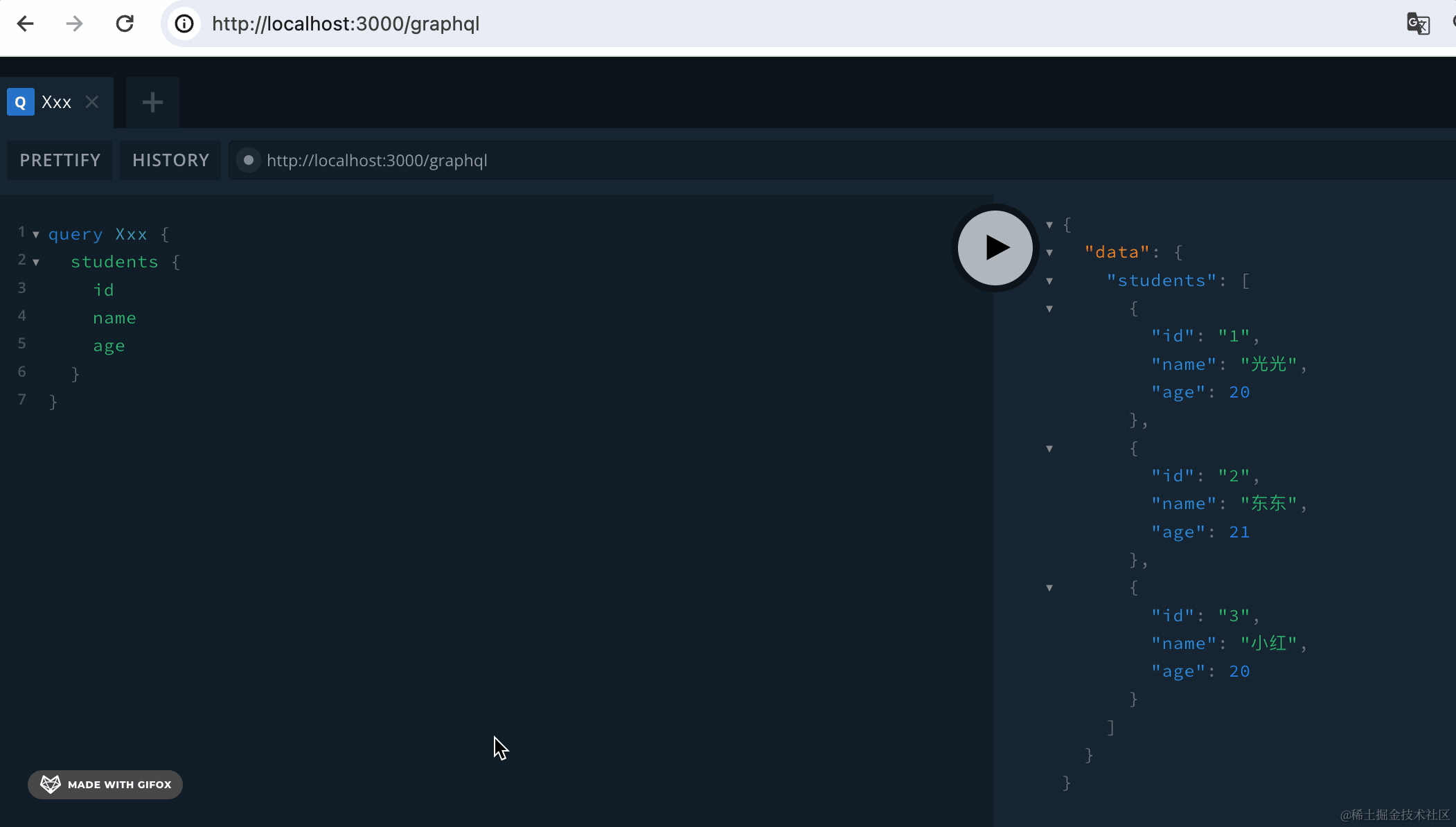
Task: Click the browser forward arrow
Action: 74,24
